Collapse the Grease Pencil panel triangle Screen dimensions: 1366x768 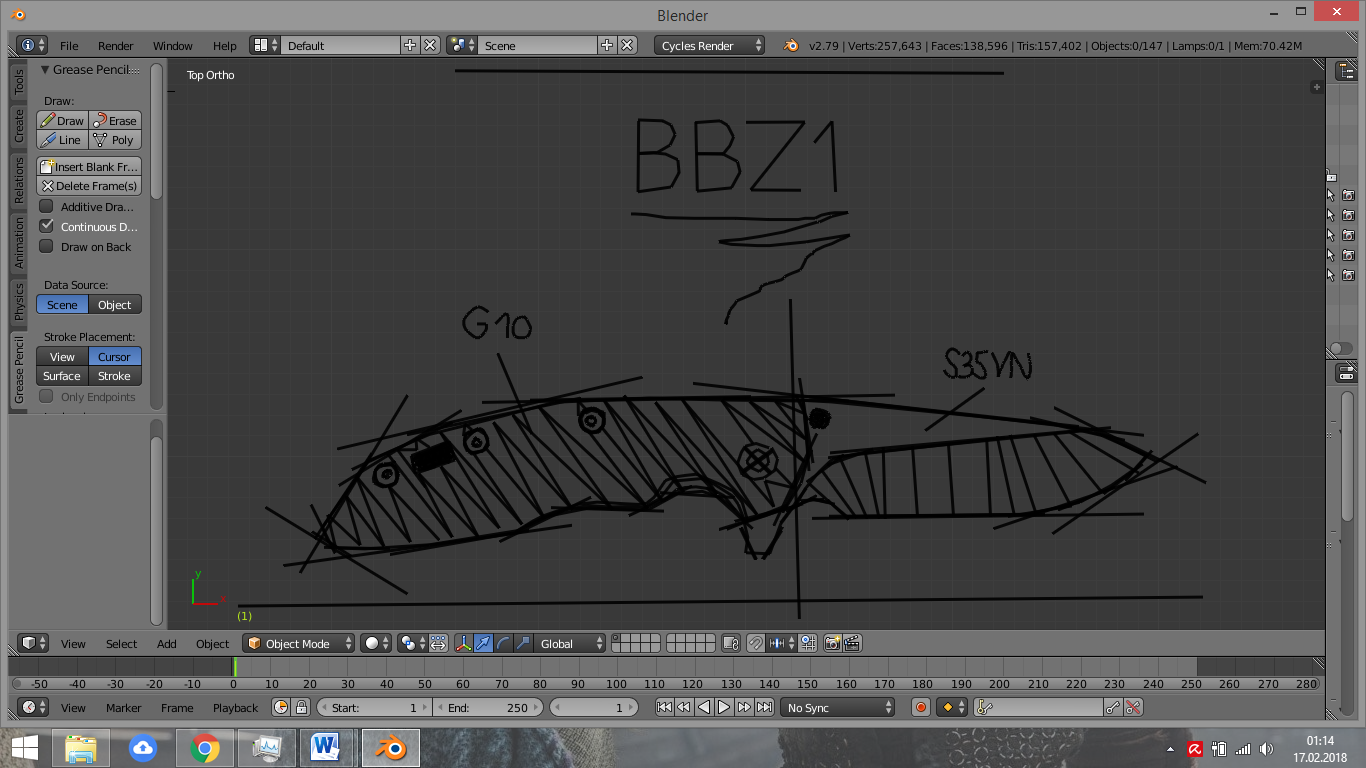(x=45, y=70)
